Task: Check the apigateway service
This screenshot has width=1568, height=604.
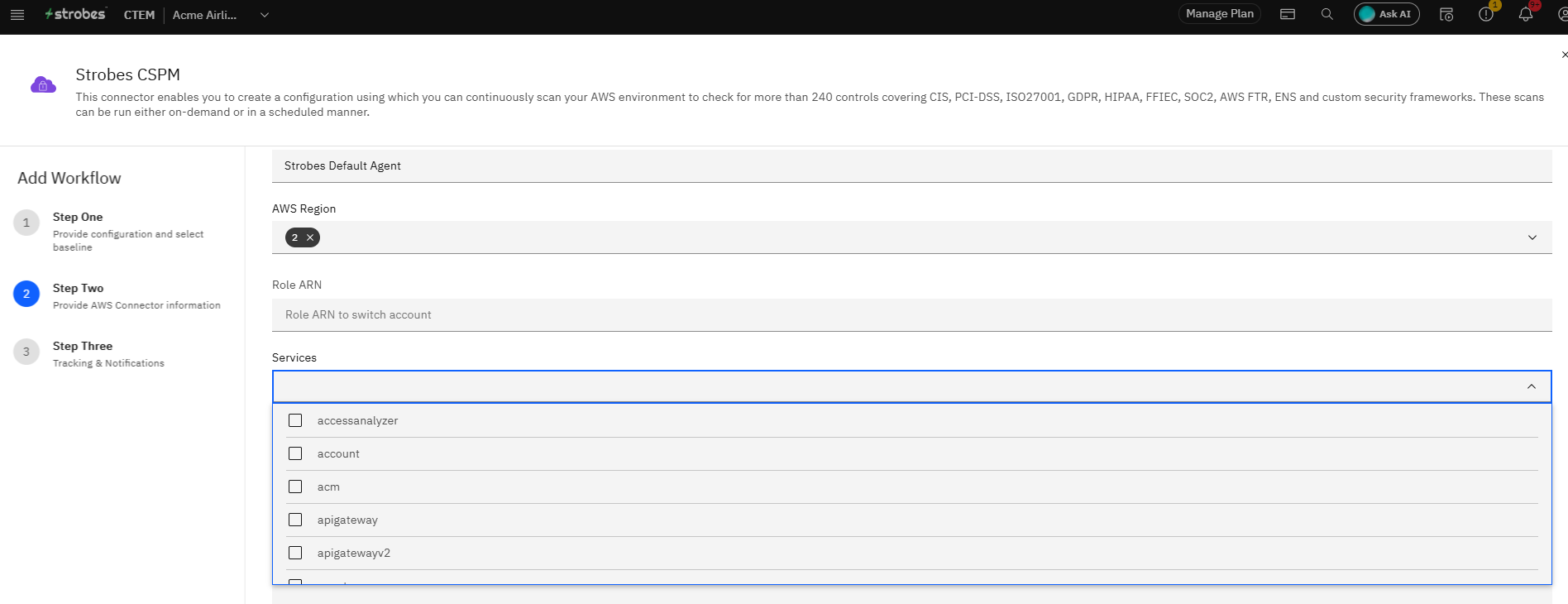Action: pos(295,520)
